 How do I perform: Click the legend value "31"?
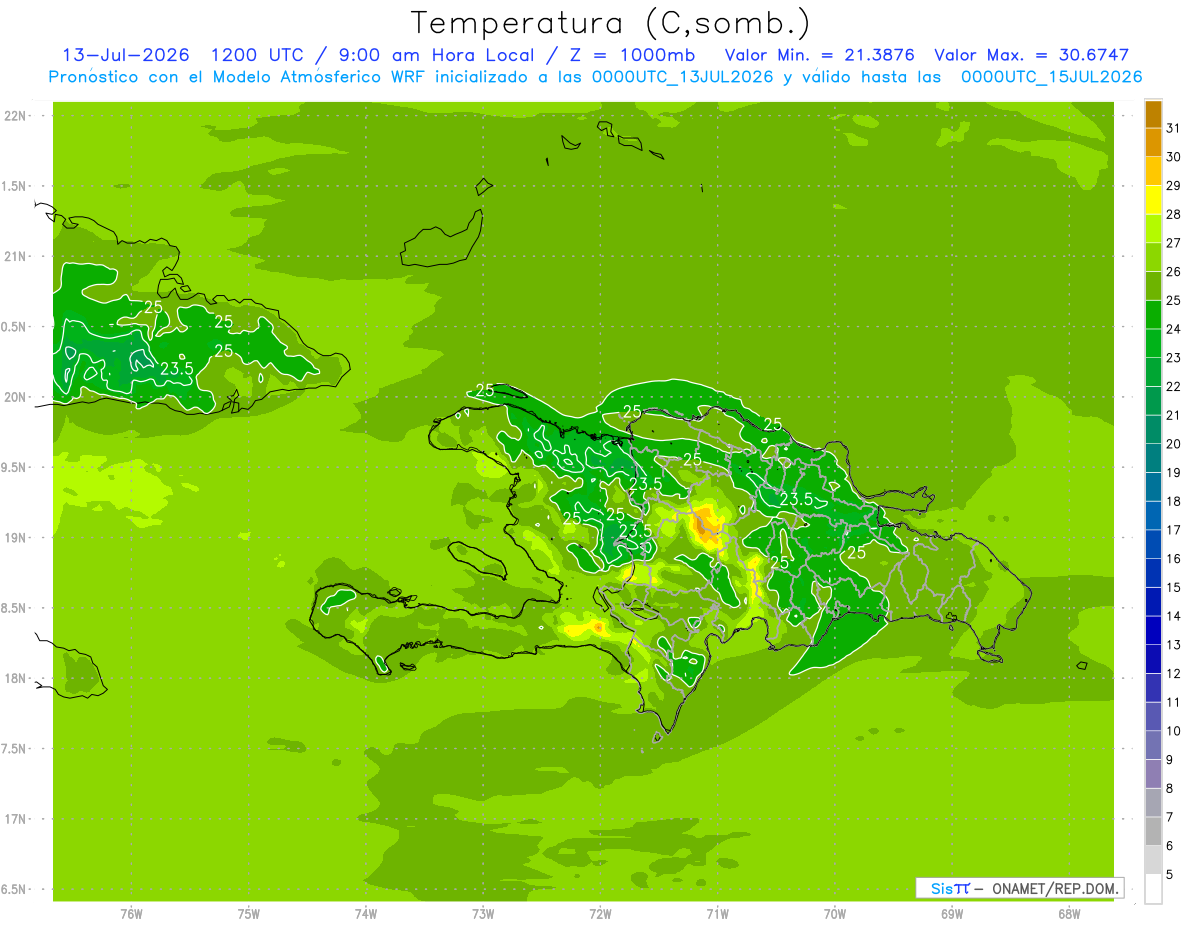(1174, 128)
